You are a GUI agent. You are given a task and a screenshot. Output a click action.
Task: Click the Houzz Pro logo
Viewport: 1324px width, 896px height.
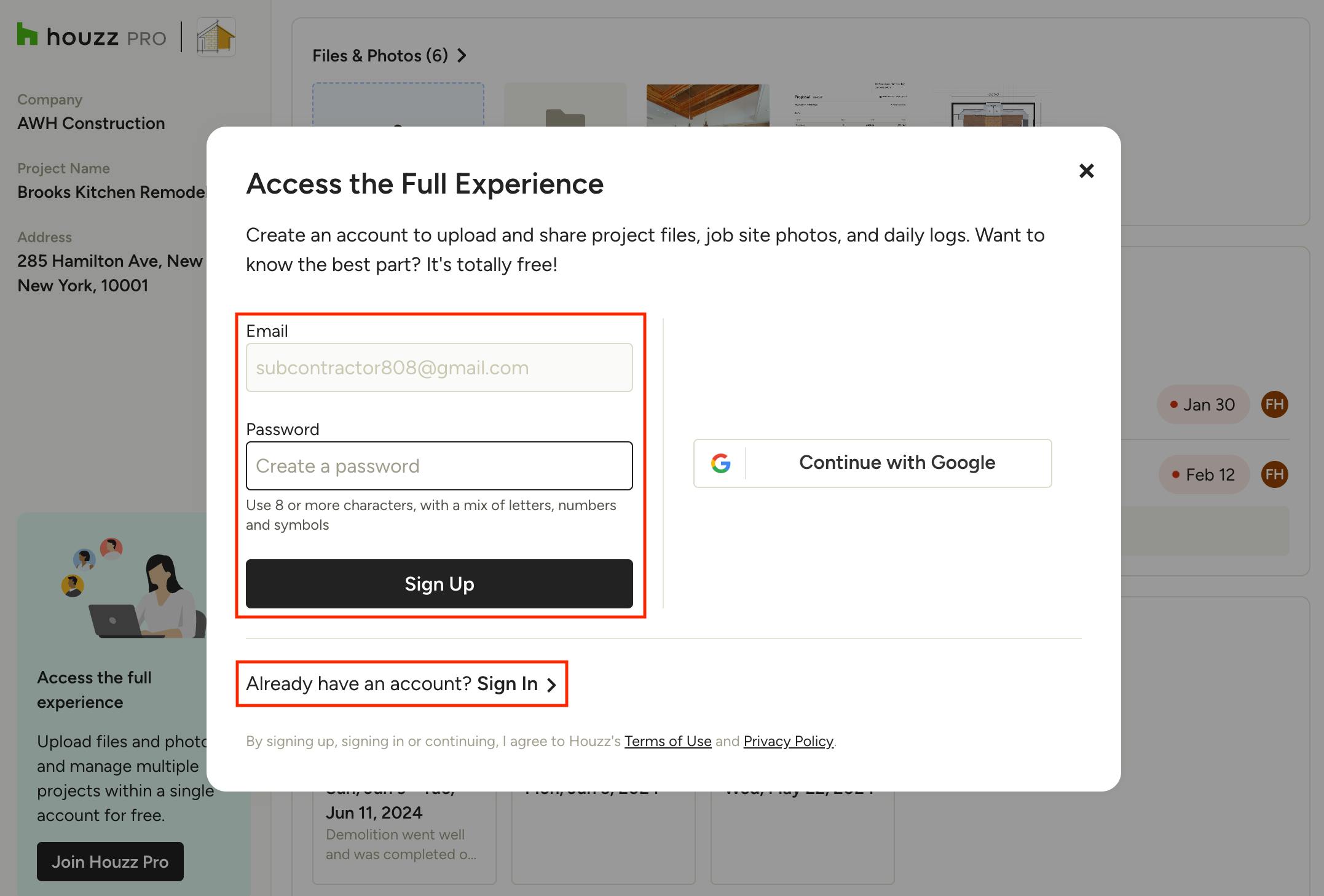pos(92,37)
